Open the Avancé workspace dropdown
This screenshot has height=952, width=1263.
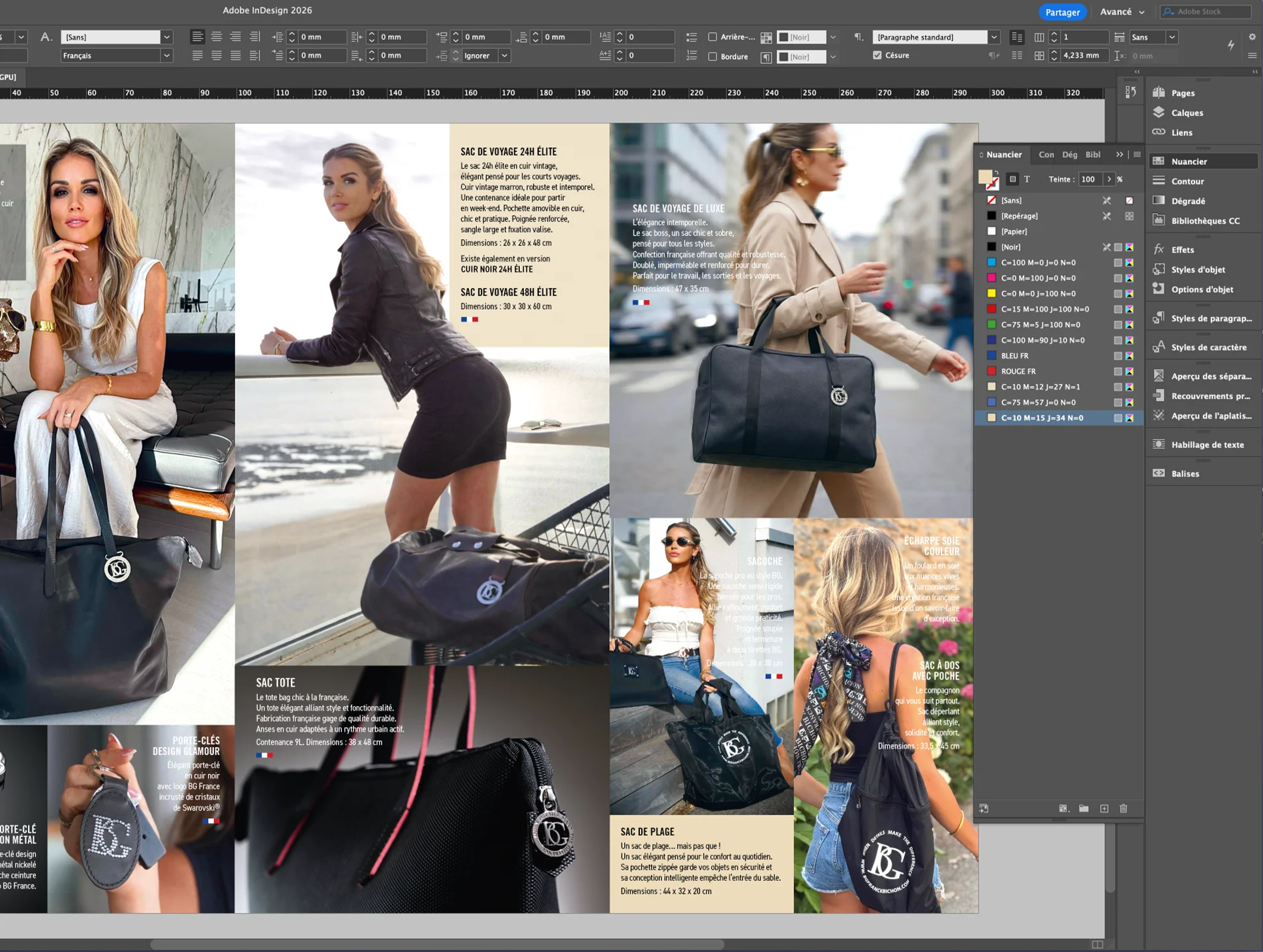(1122, 12)
